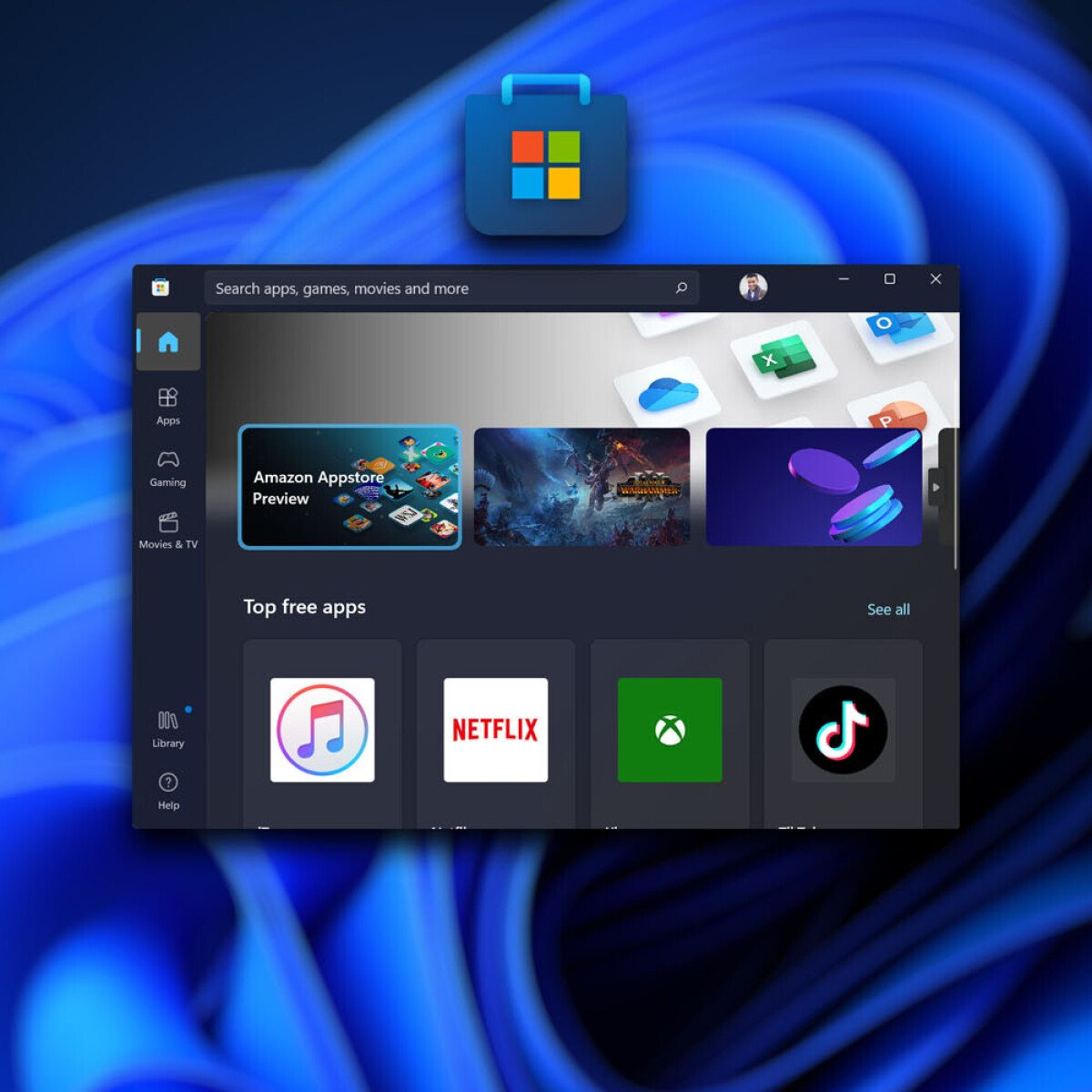Open the Movies & TV section
Viewport: 1092px width, 1092px height.
(168, 530)
